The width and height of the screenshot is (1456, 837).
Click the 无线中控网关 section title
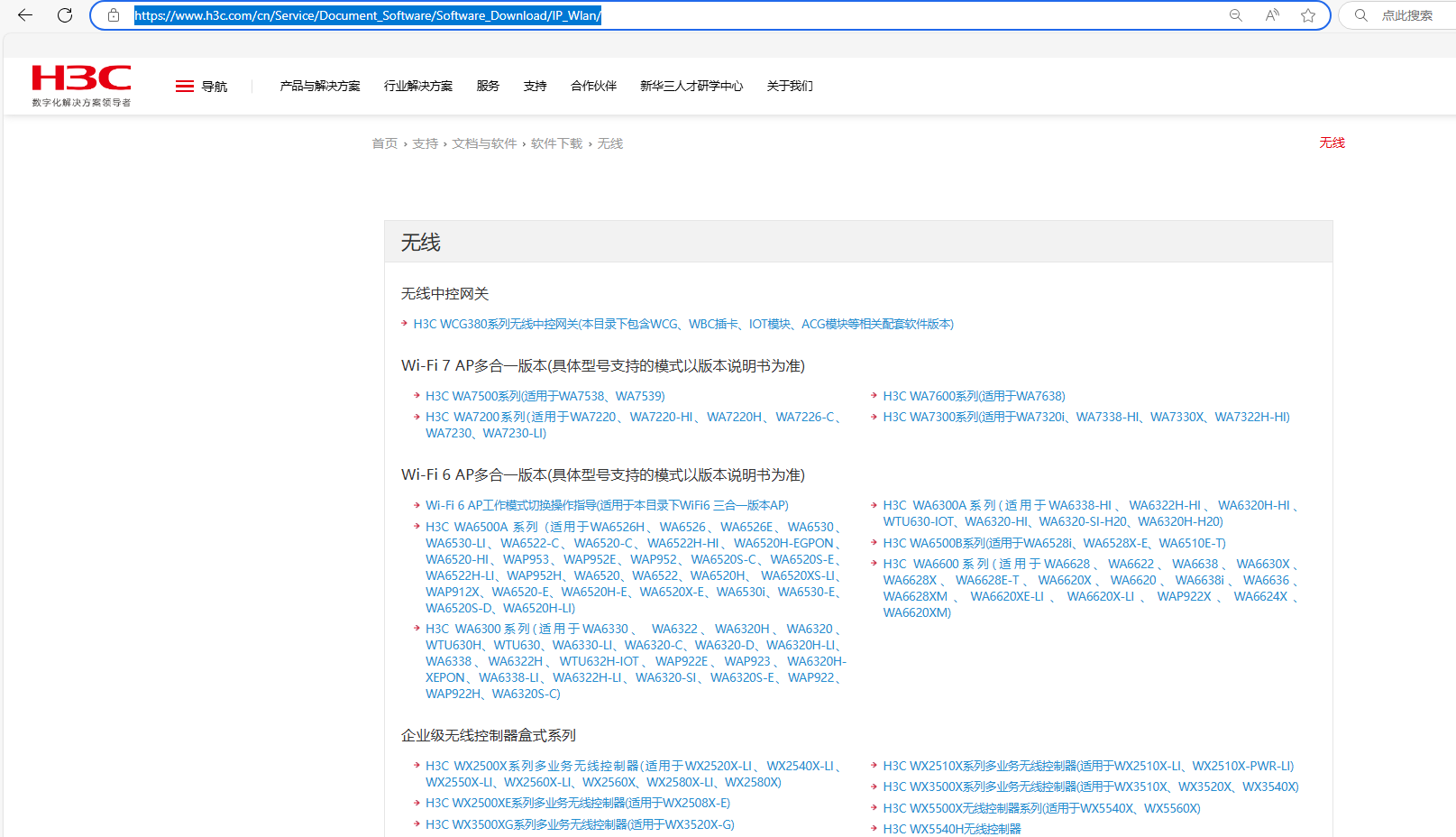(x=444, y=294)
